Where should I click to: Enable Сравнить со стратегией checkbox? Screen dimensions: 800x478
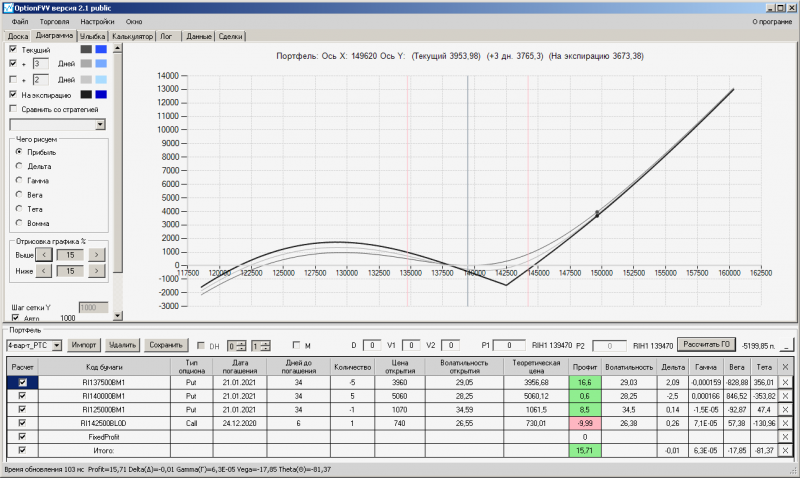pos(13,109)
